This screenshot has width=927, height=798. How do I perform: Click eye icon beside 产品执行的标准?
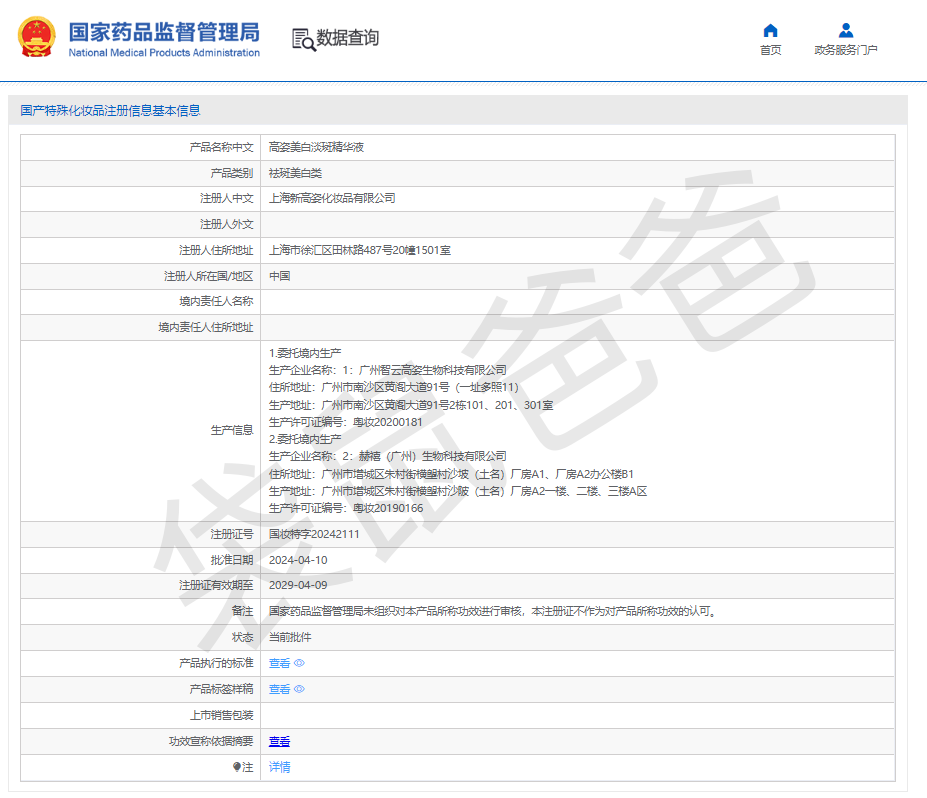coord(299,663)
